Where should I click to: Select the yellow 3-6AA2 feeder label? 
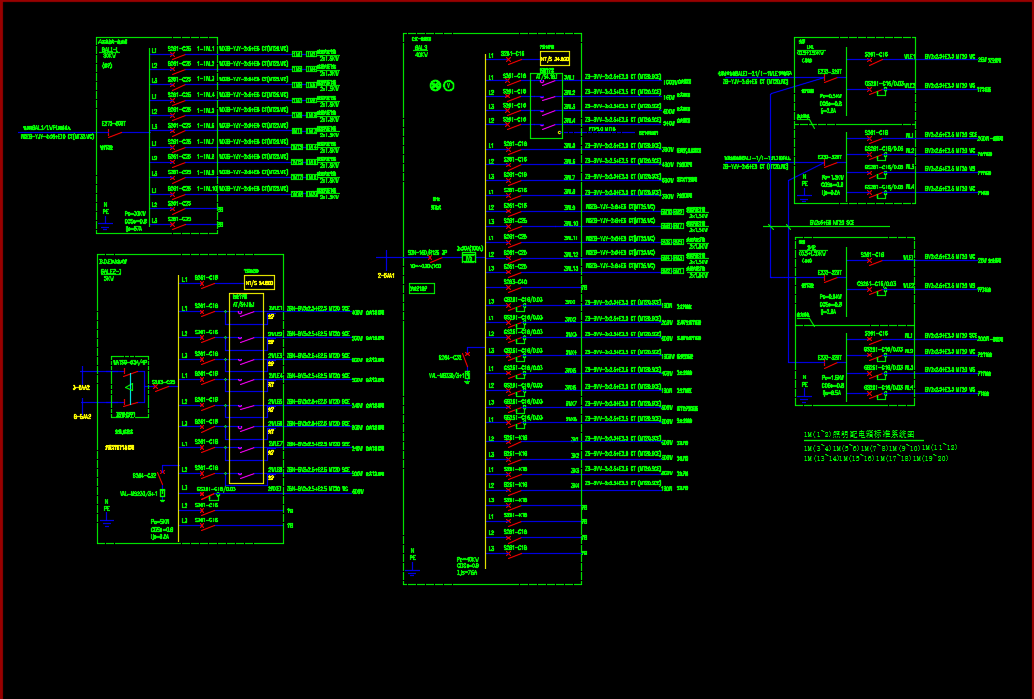click(82, 388)
